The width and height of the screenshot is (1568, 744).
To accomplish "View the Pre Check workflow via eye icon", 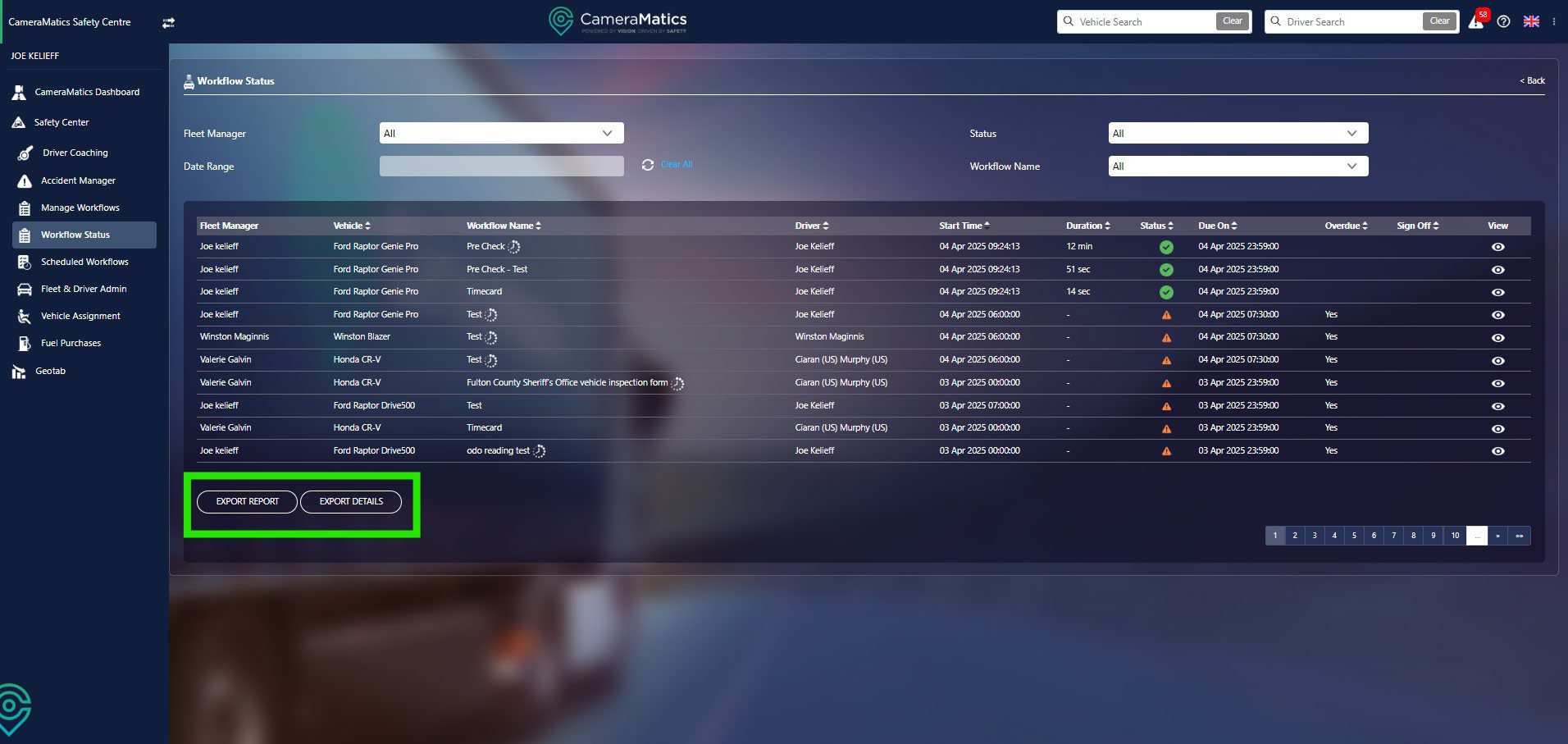I will [x=1497, y=247].
